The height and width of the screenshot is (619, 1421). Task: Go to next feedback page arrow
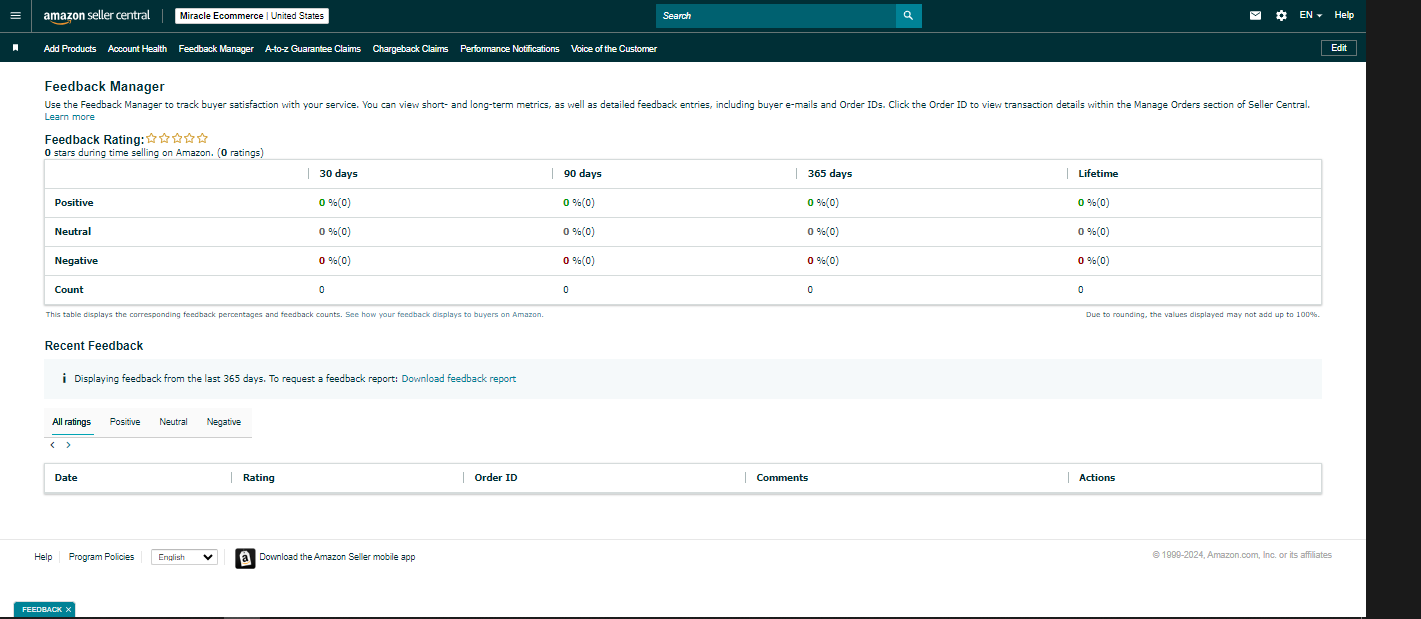[68, 445]
